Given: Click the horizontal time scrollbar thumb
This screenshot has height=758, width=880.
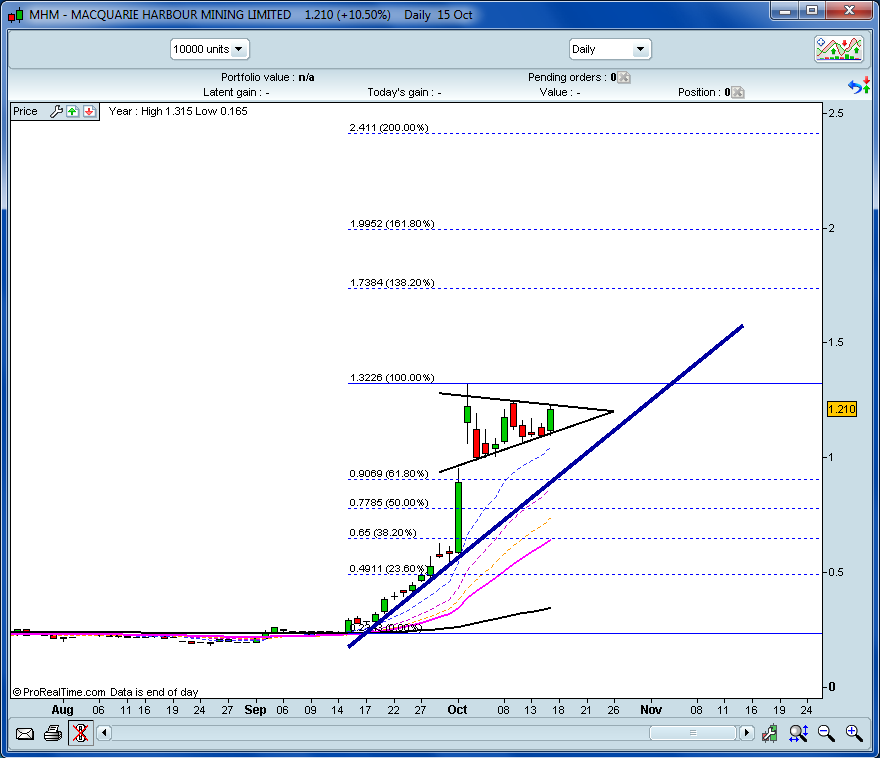Looking at the screenshot, I should 693,733.
